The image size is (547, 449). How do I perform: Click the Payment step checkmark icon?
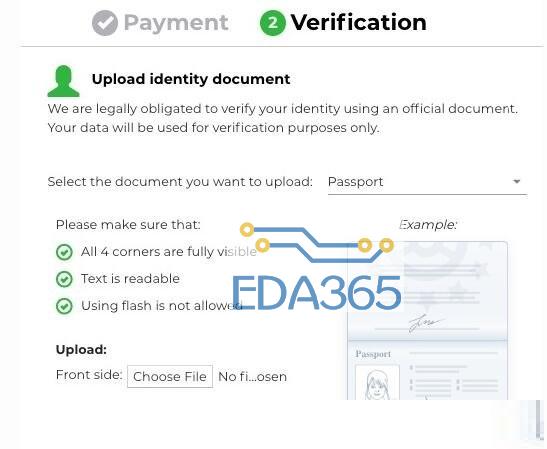105,23
